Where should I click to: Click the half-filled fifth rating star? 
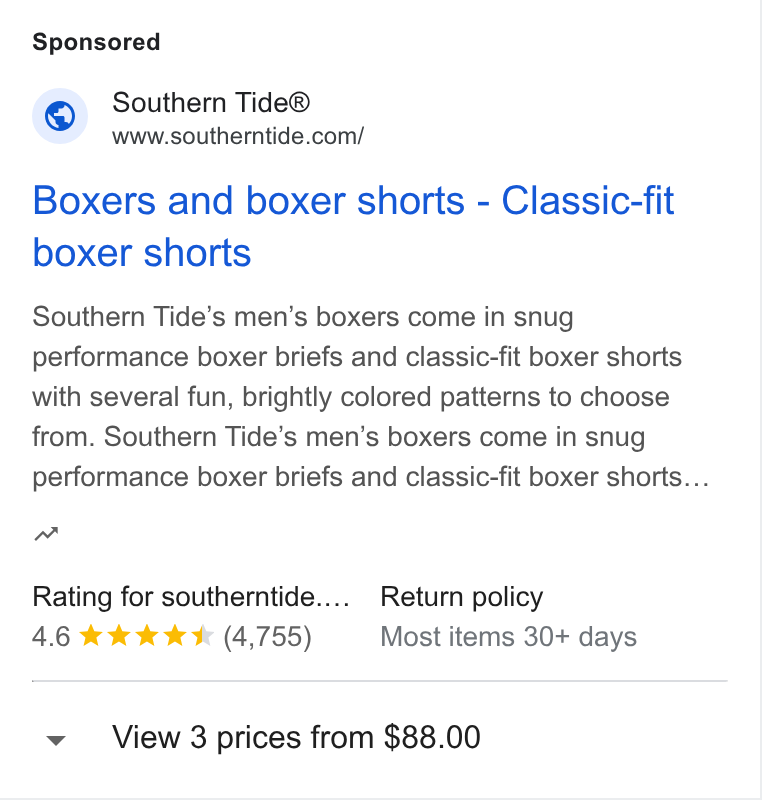202,636
